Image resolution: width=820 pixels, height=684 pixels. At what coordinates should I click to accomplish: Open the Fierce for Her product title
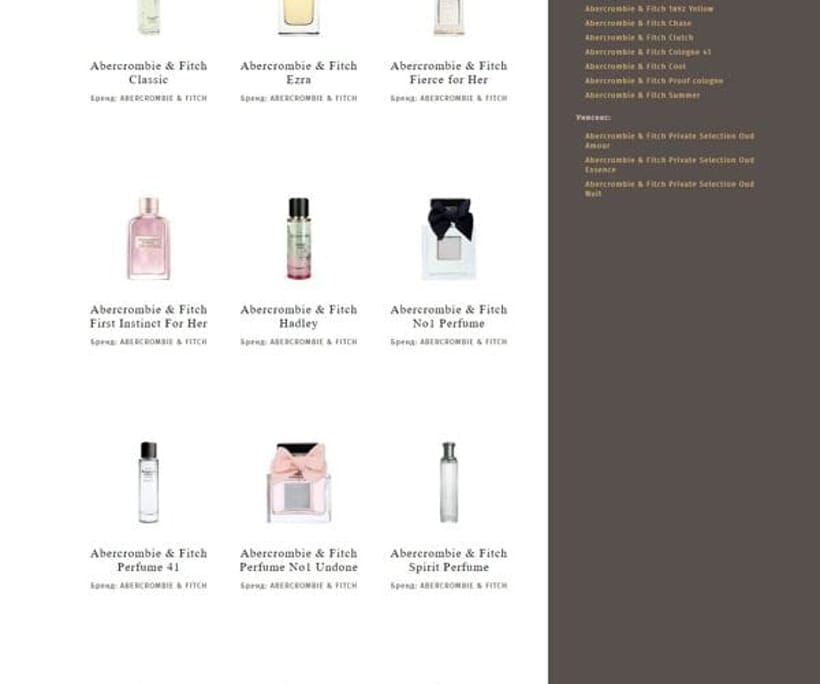pos(449,73)
